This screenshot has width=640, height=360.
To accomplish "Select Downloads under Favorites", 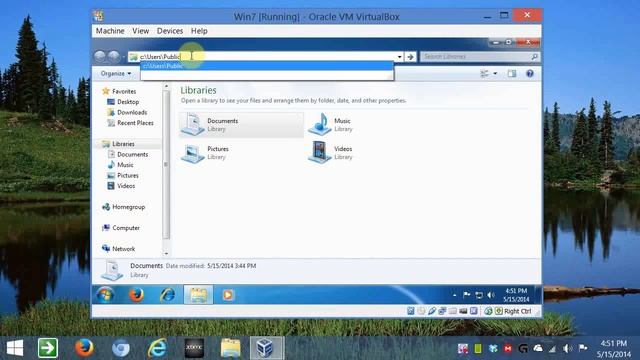I will tap(127, 113).
